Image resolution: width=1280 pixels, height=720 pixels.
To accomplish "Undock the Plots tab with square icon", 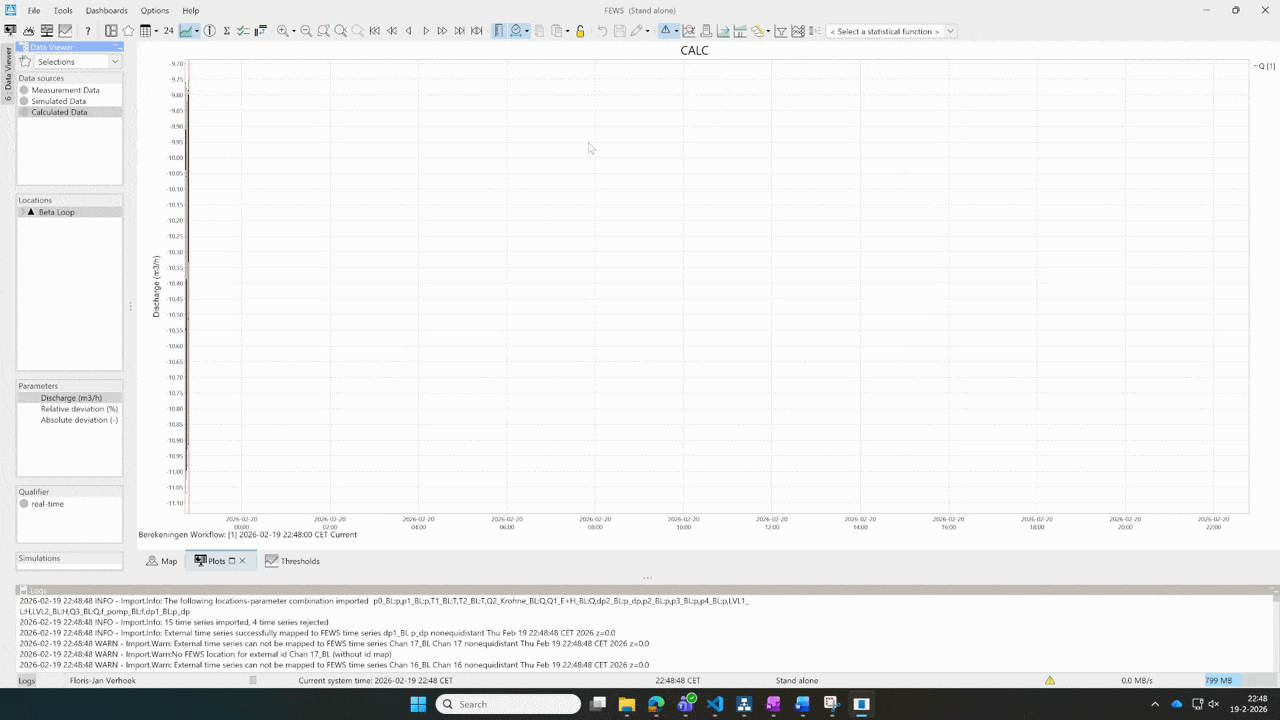I will pos(232,561).
